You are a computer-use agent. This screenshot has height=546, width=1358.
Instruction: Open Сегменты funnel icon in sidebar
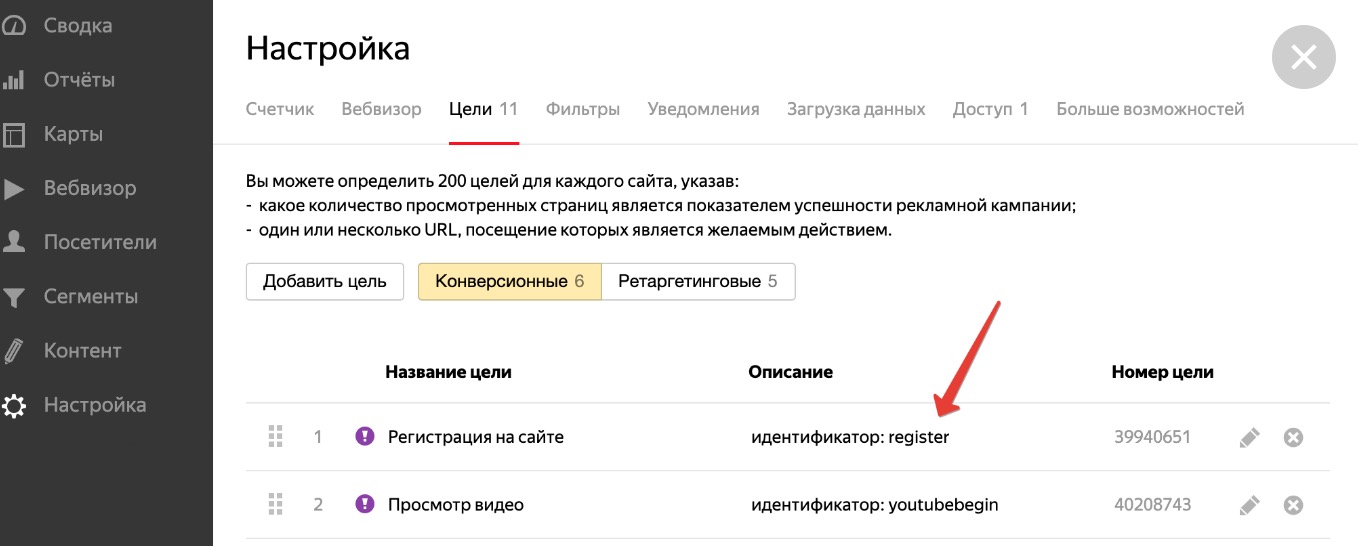point(13,297)
